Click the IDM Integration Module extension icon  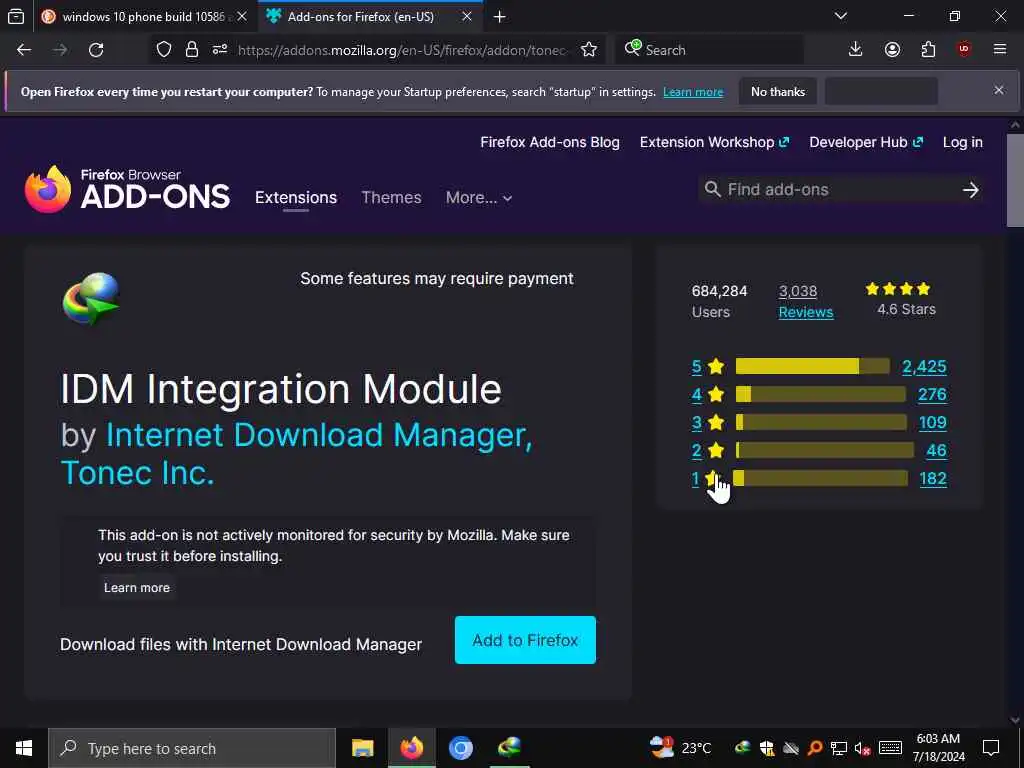[x=91, y=299]
